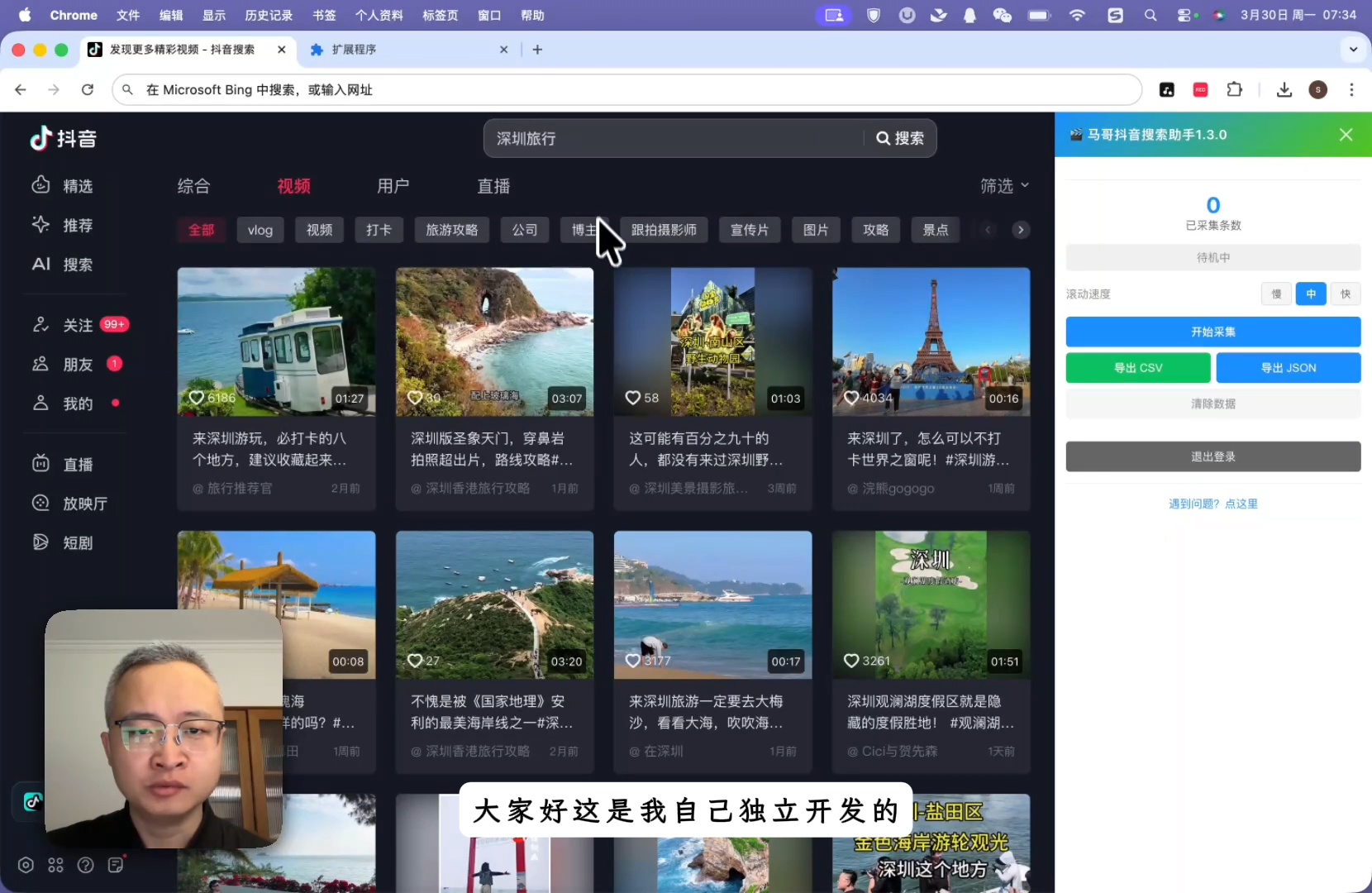Open a new Chrome tab
1372x893 pixels.
point(537,50)
